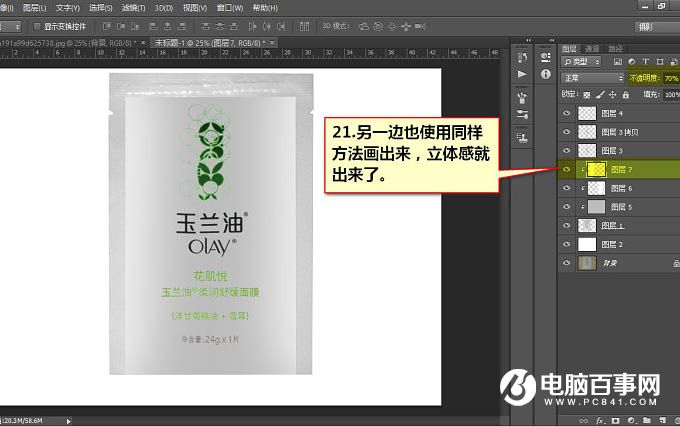The image size is (680, 426).
Task: Open the Actions panel play icon
Action: [522, 74]
